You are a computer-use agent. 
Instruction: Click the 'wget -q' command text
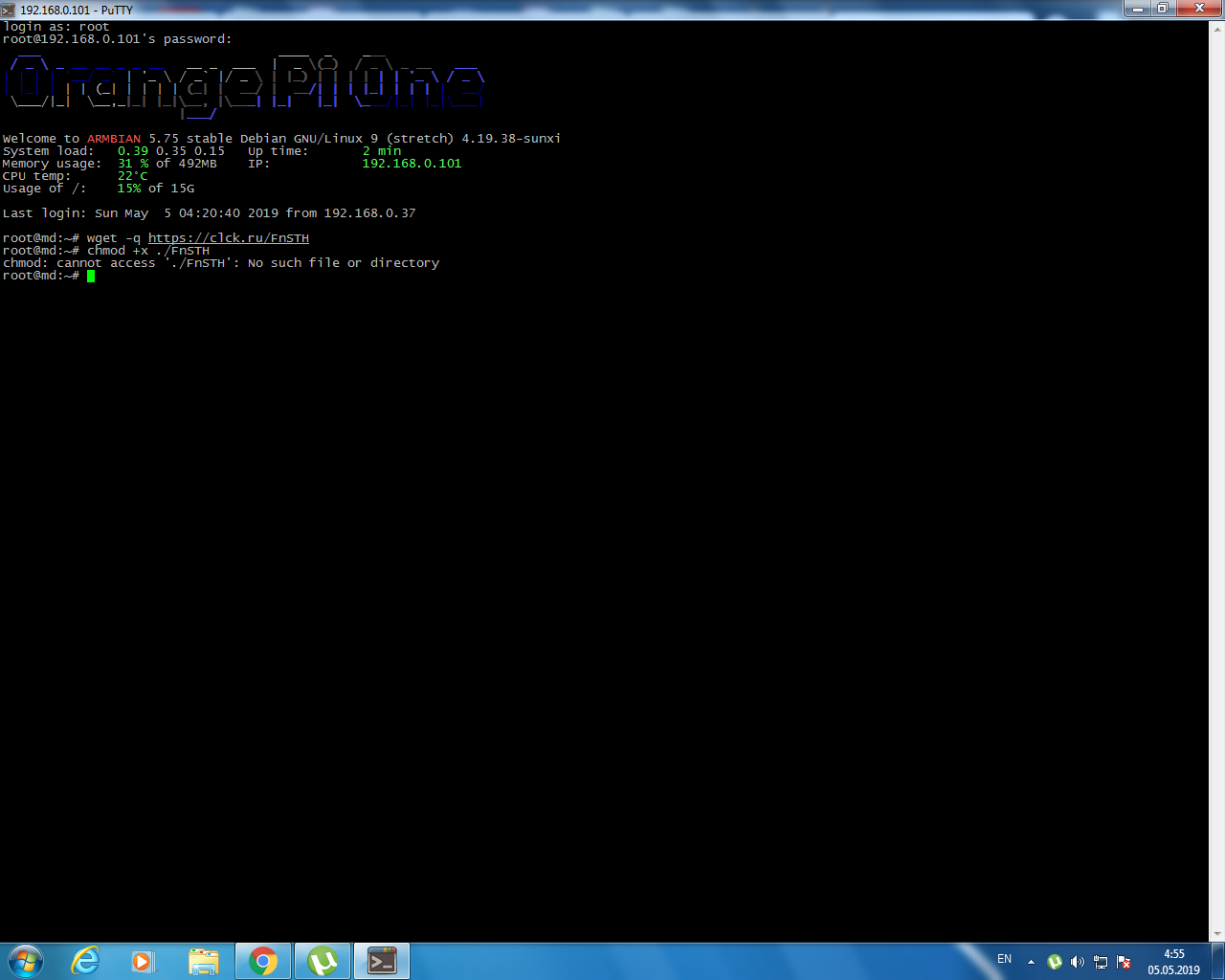[x=114, y=238]
